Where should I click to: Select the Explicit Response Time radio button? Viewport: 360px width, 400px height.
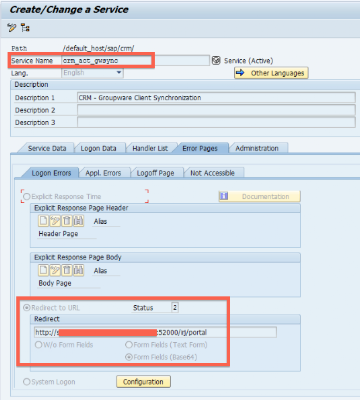point(27,196)
